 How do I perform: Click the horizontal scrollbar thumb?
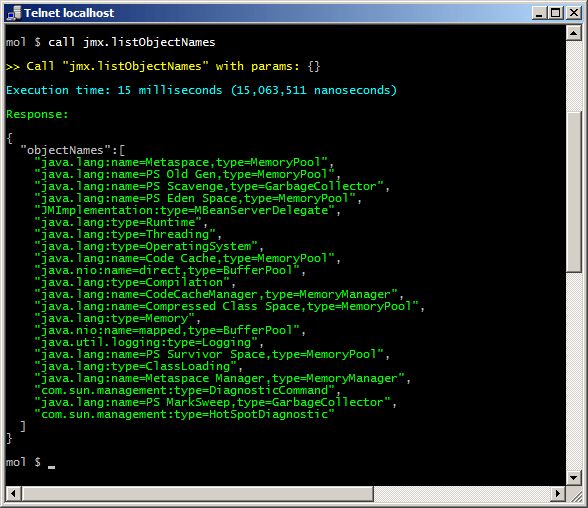[198, 493]
